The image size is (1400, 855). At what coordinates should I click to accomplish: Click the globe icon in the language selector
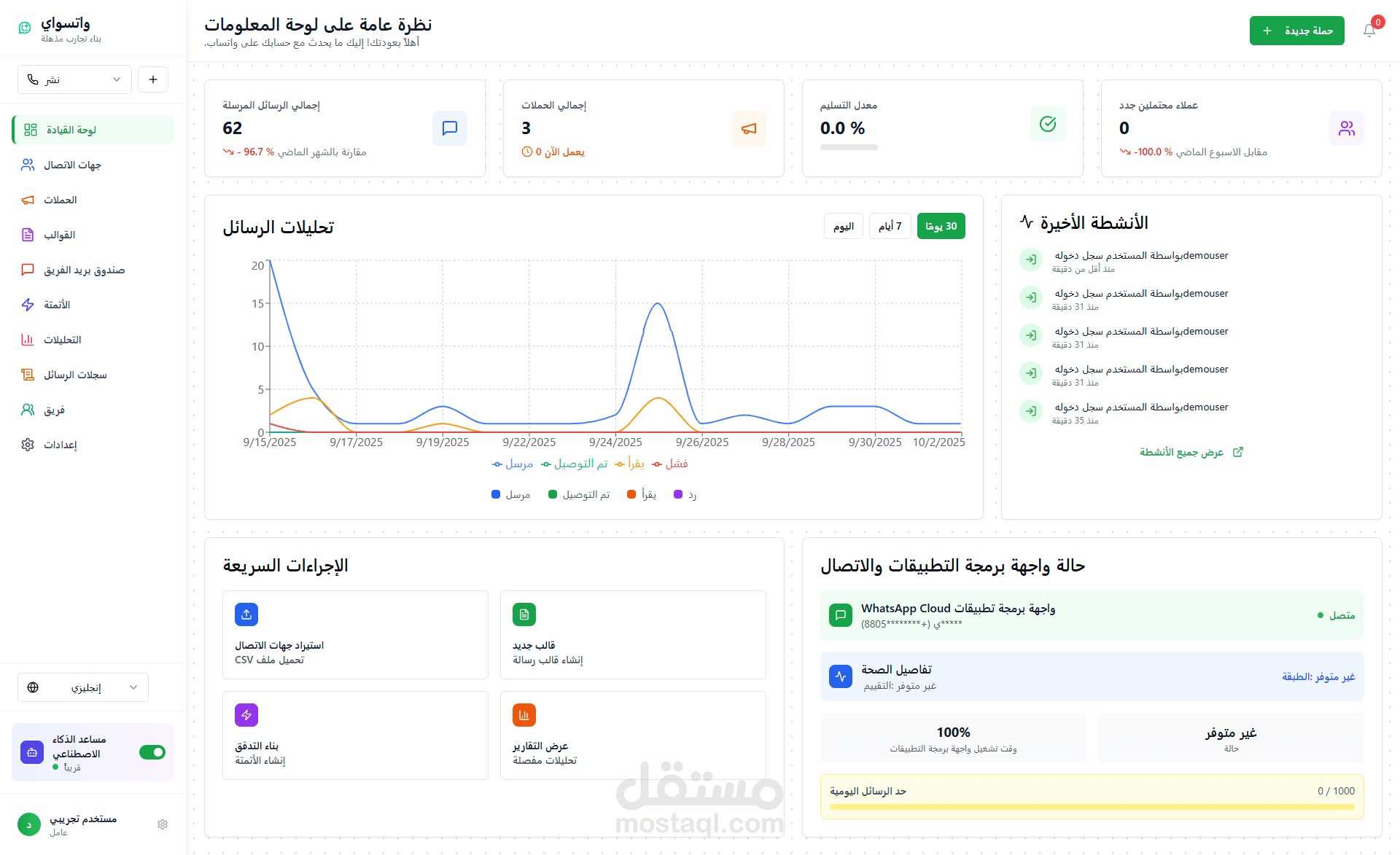coord(33,687)
